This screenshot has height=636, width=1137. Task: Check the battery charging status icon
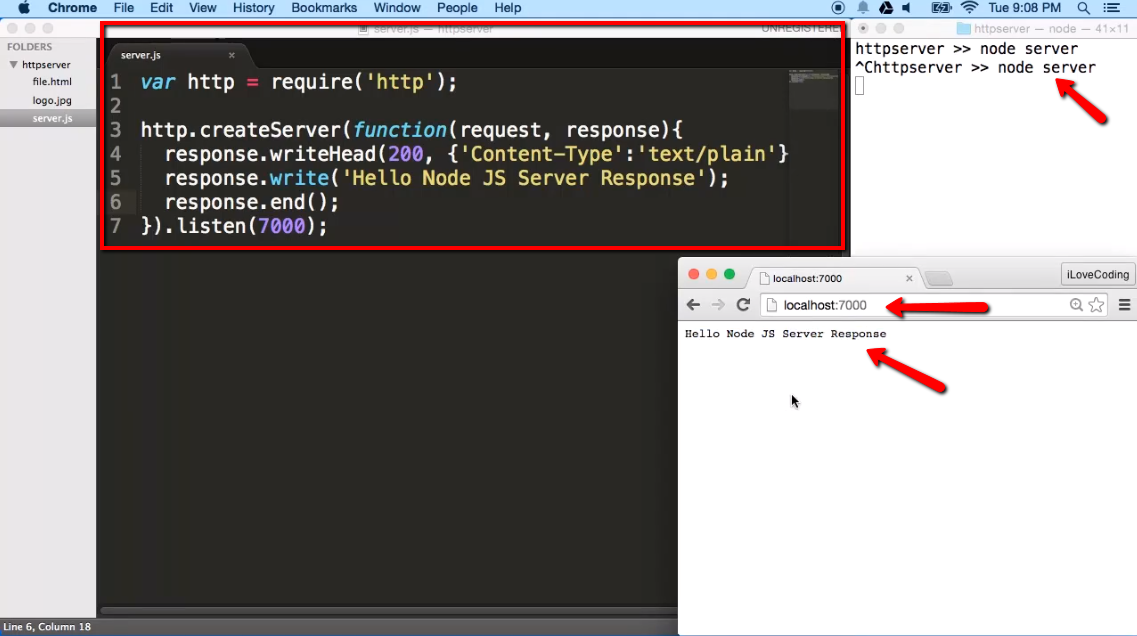coord(941,8)
